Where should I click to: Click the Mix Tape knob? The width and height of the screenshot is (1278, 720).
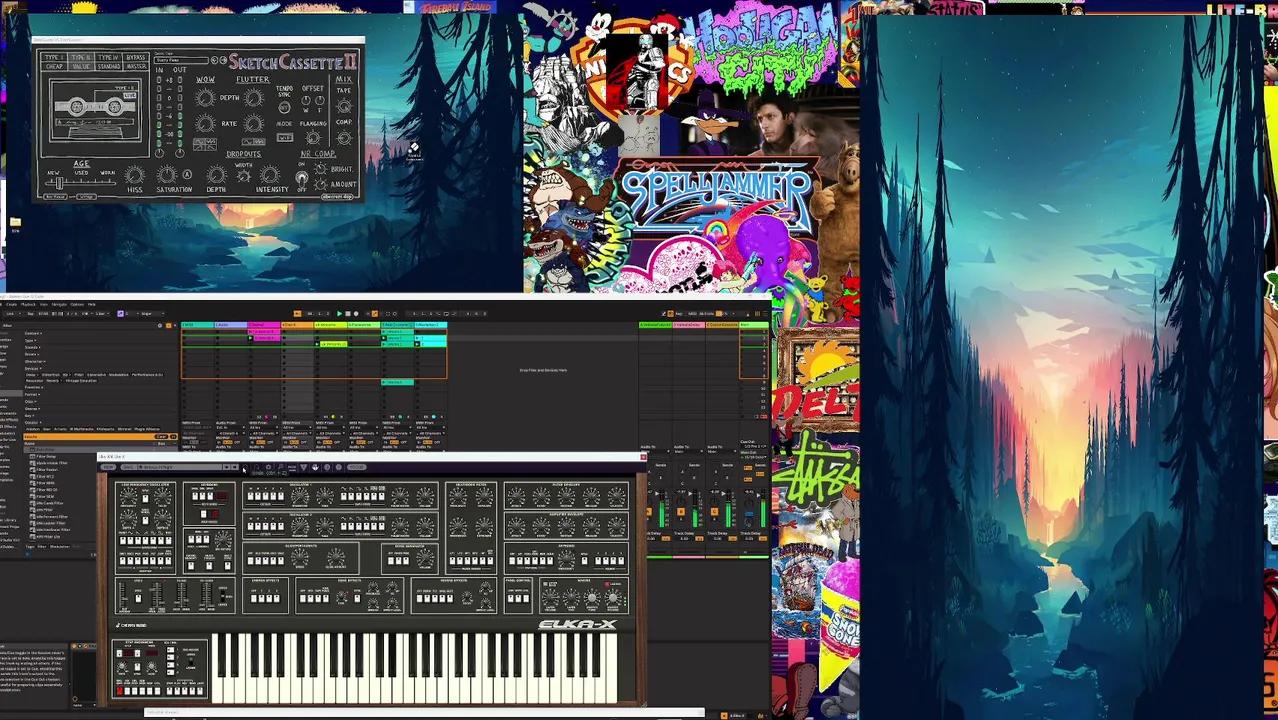[344, 106]
